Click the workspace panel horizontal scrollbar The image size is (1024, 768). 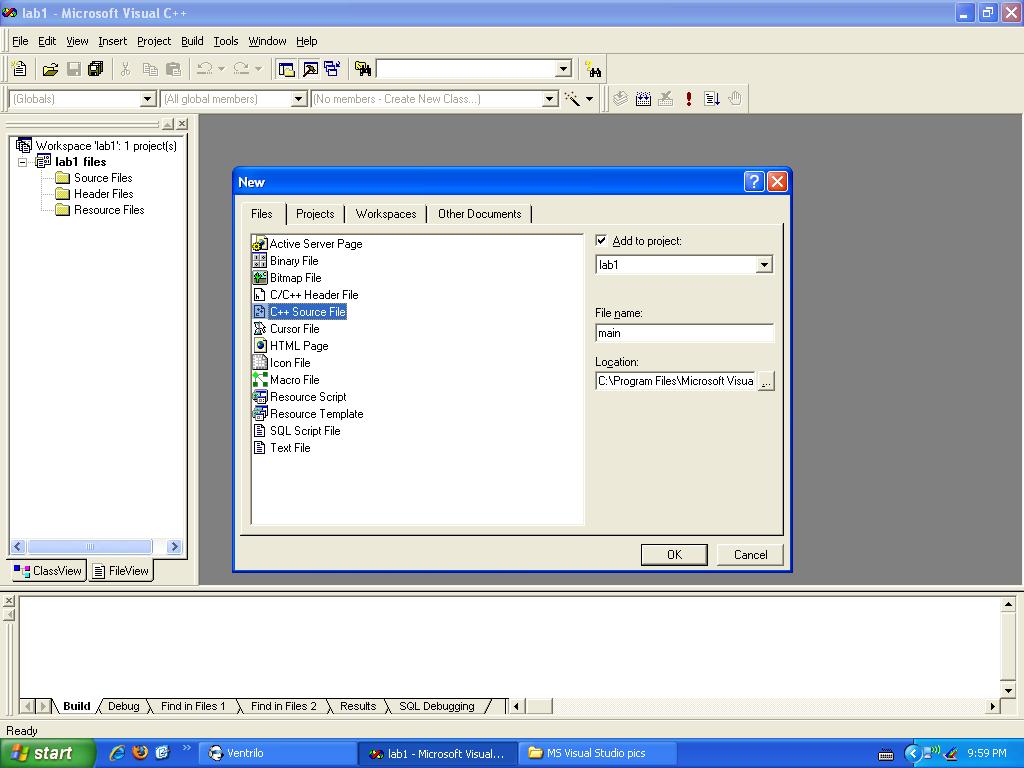click(x=90, y=547)
